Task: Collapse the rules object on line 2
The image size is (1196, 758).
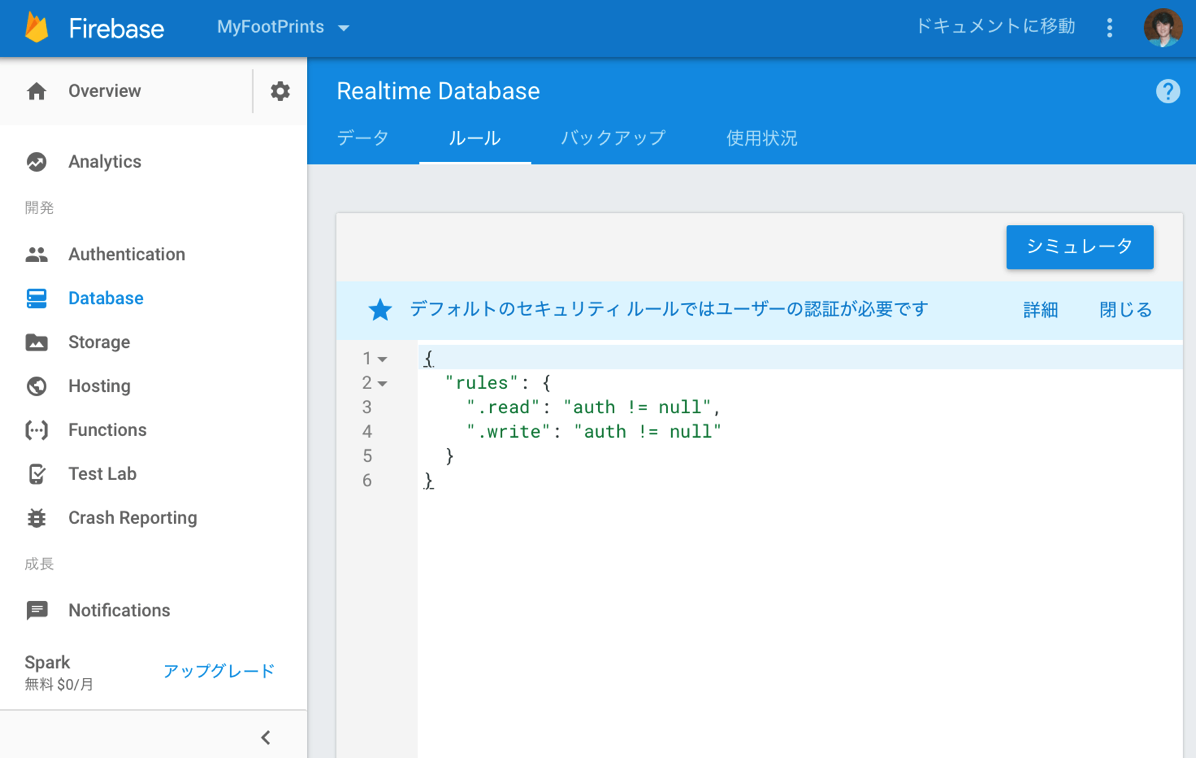Action: pos(380,382)
